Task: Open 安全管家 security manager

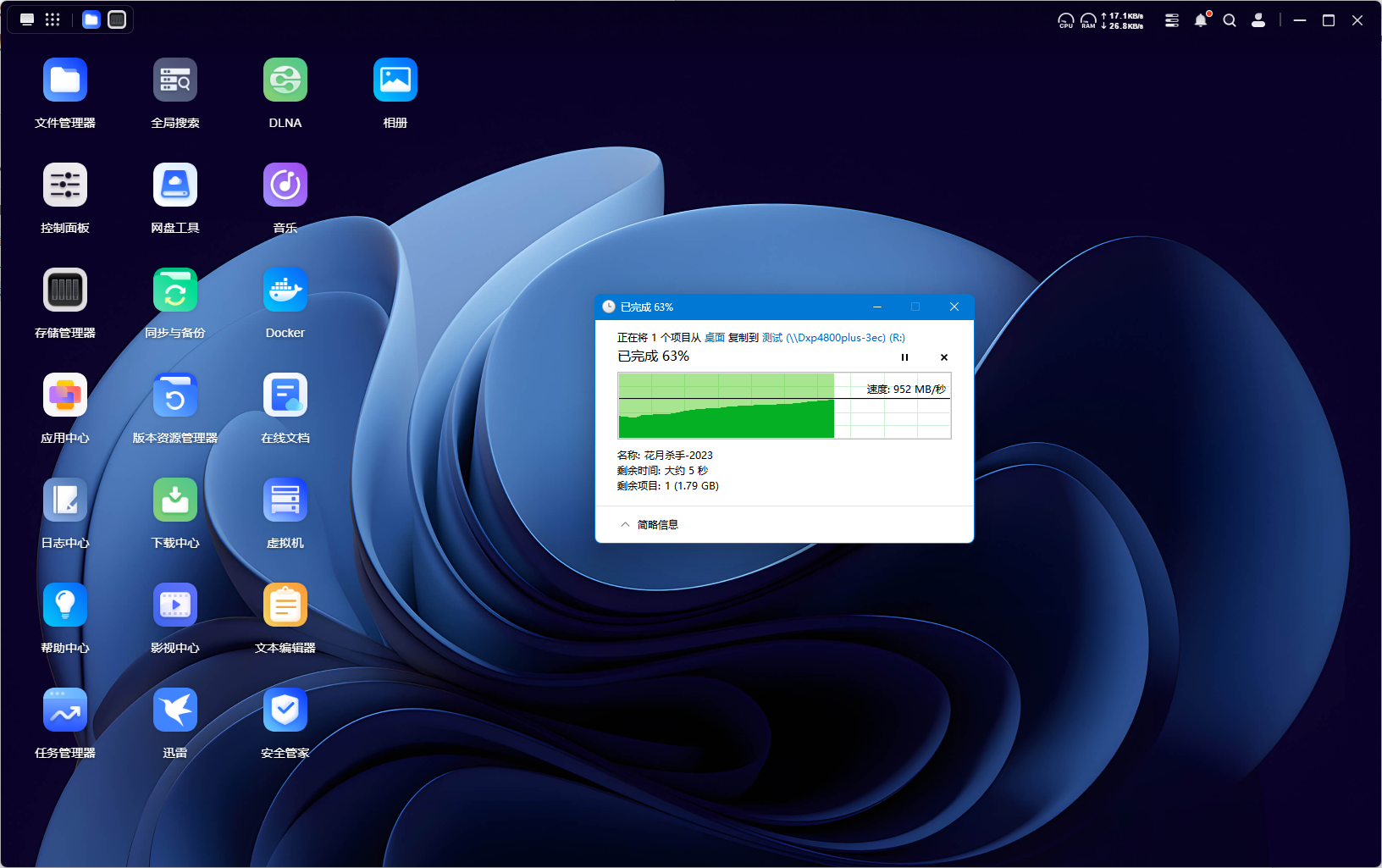Action: [285, 710]
